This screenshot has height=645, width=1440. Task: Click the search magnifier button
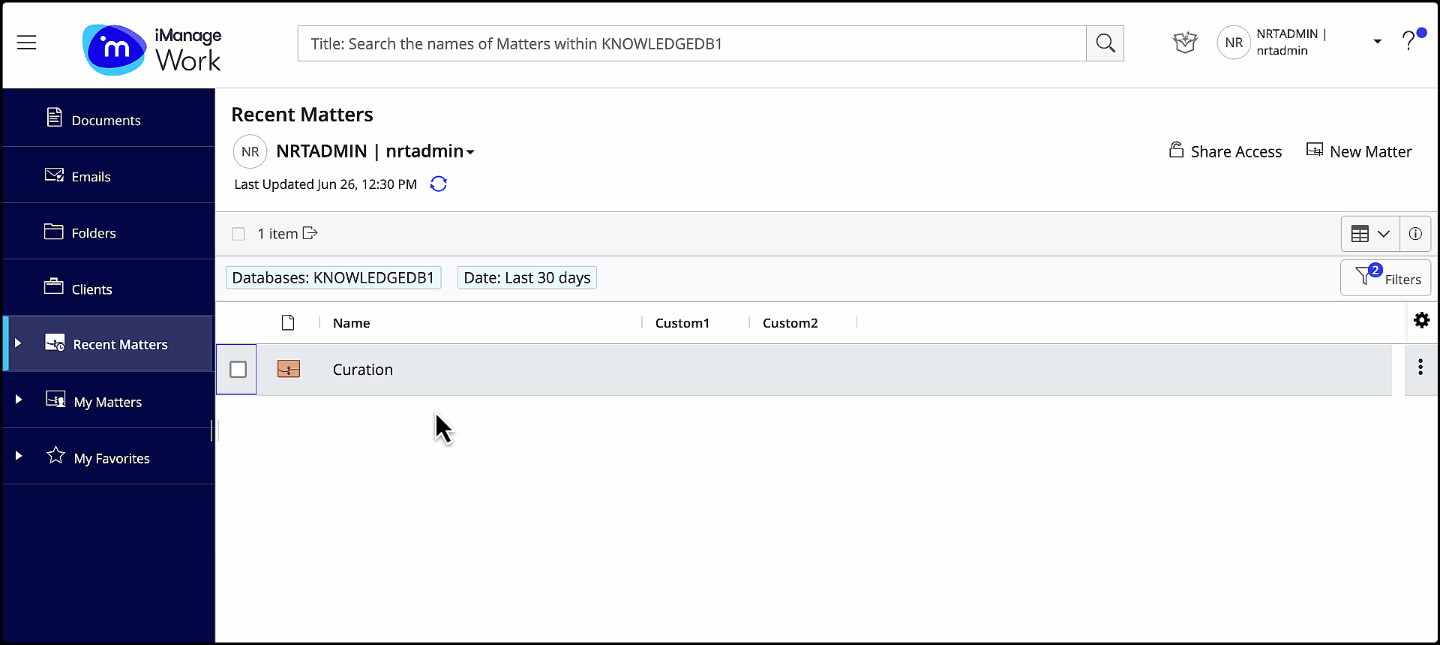(1105, 43)
